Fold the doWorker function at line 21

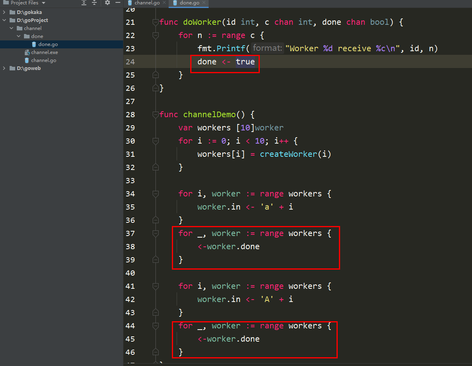coord(155,22)
